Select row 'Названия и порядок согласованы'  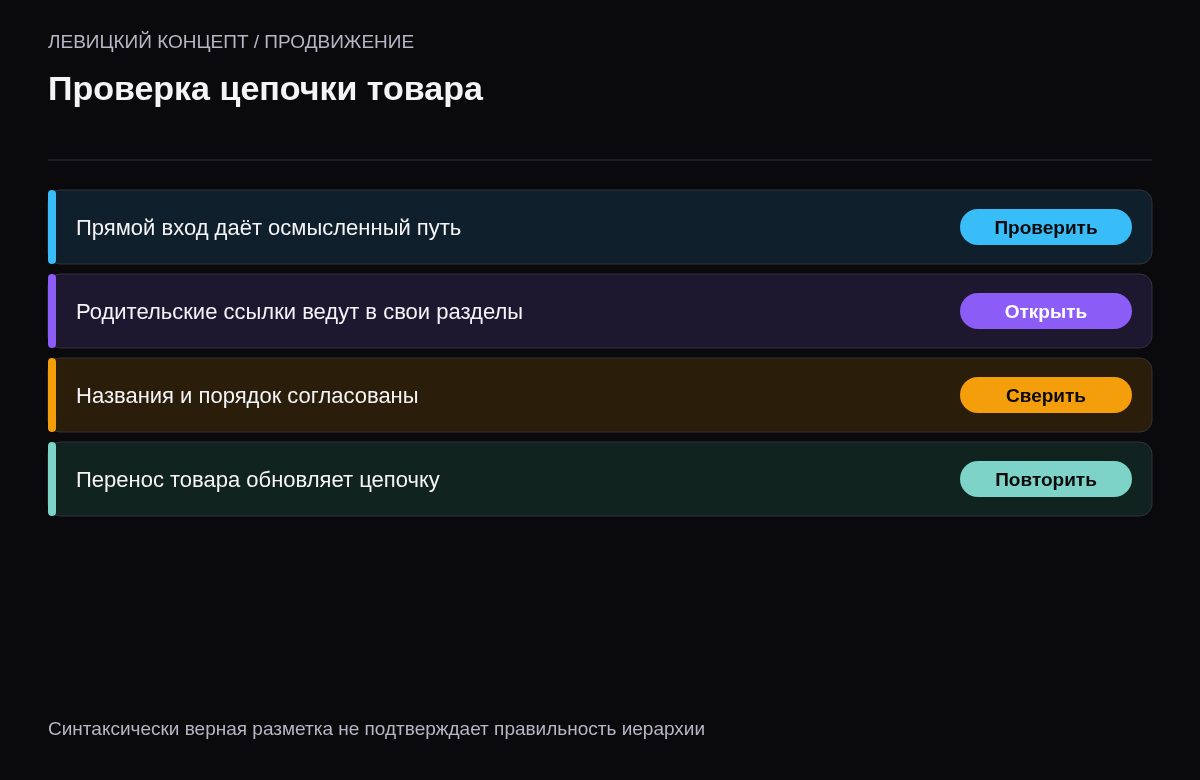(x=600, y=395)
